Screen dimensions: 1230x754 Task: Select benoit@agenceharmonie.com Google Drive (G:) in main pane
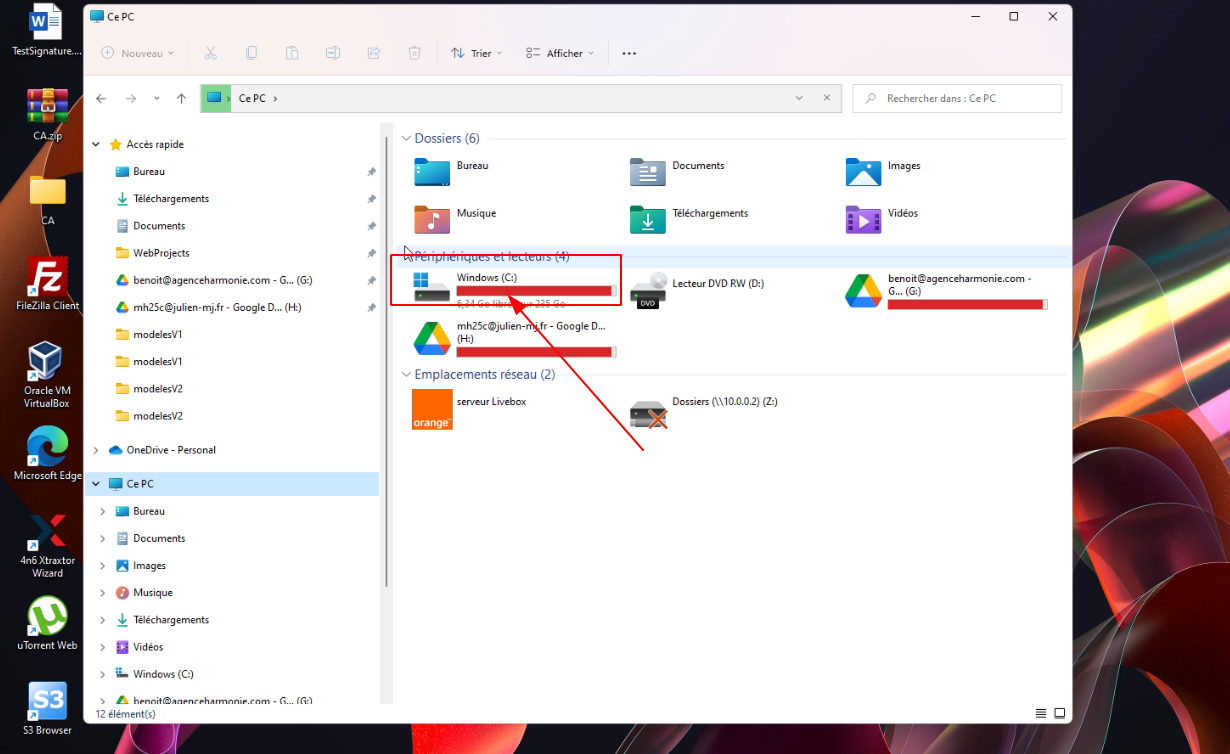pyautogui.click(x=946, y=290)
